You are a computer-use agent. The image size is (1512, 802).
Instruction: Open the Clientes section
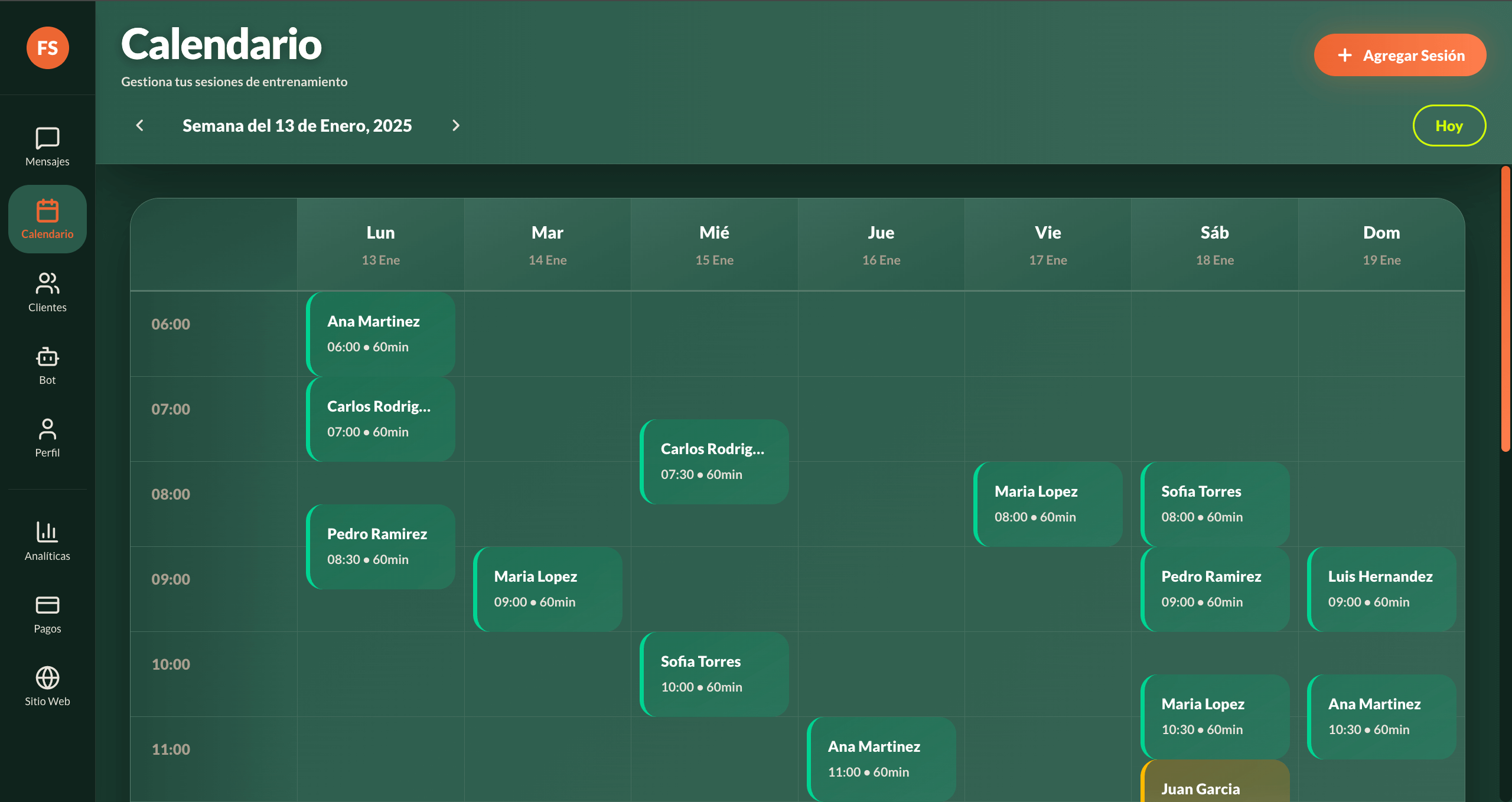(47, 291)
